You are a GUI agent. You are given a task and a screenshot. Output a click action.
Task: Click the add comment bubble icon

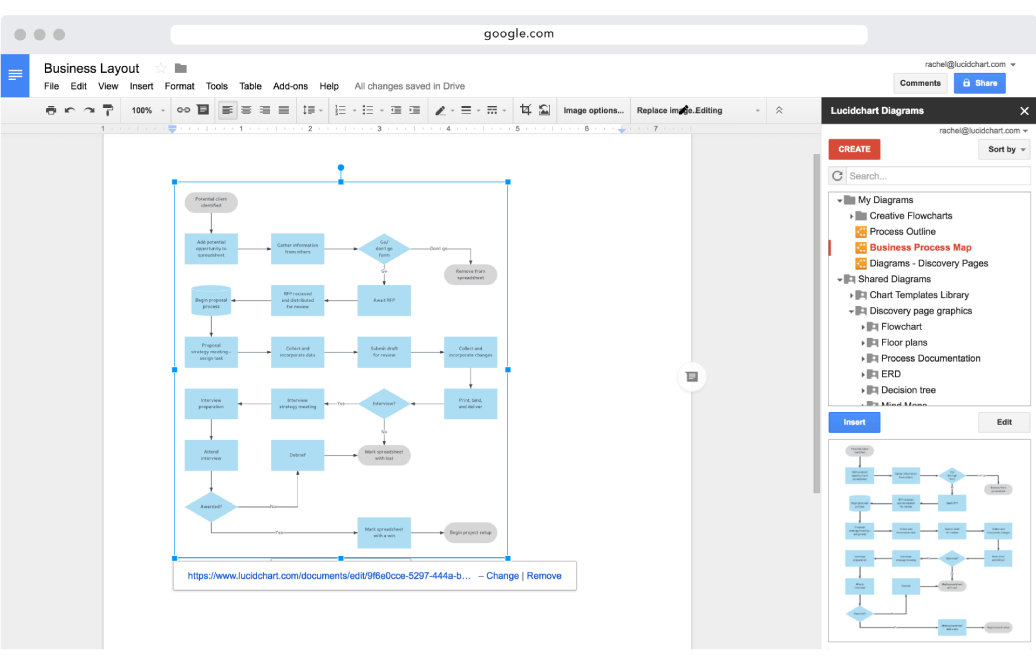point(691,376)
